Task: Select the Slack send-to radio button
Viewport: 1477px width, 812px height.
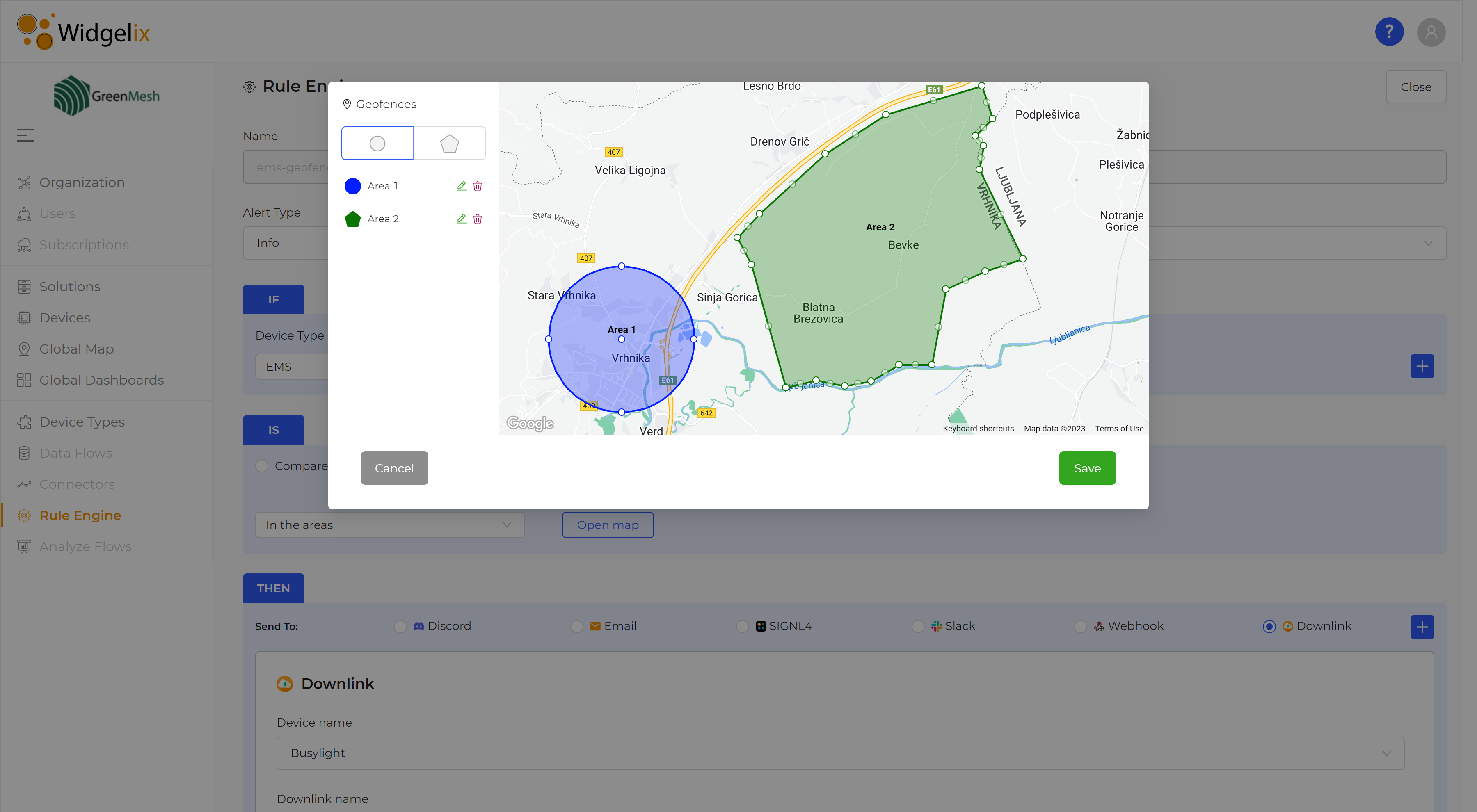Action: click(918, 626)
